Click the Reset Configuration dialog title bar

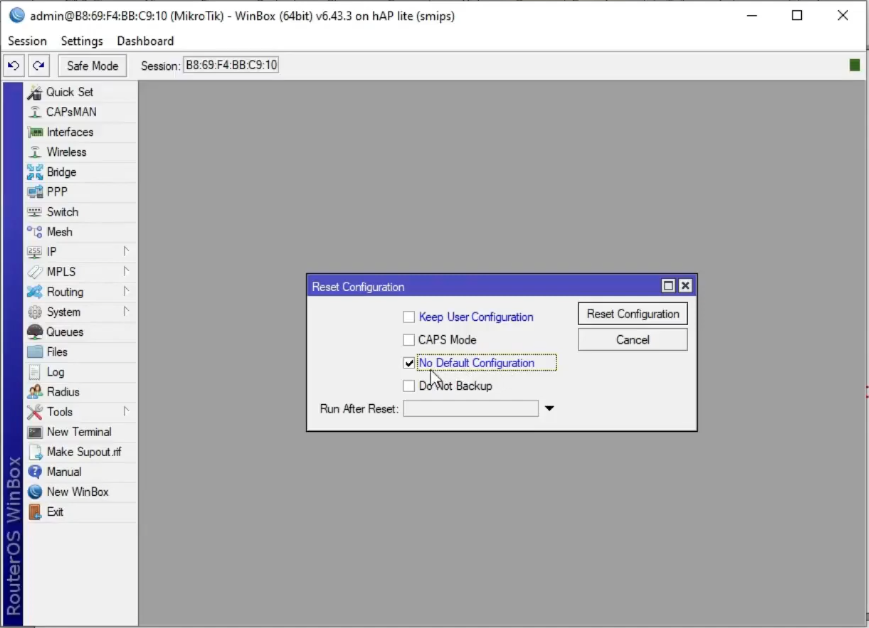coord(482,287)
